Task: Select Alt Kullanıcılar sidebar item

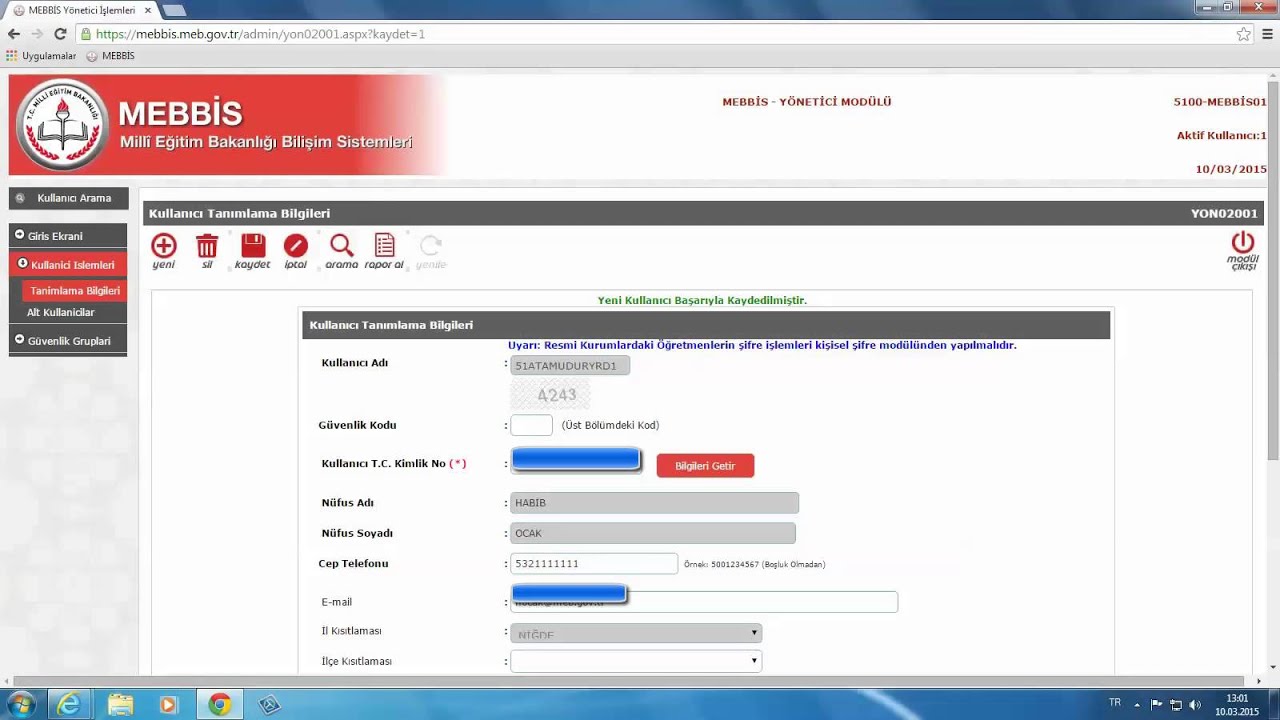Action: coord(61,313)
